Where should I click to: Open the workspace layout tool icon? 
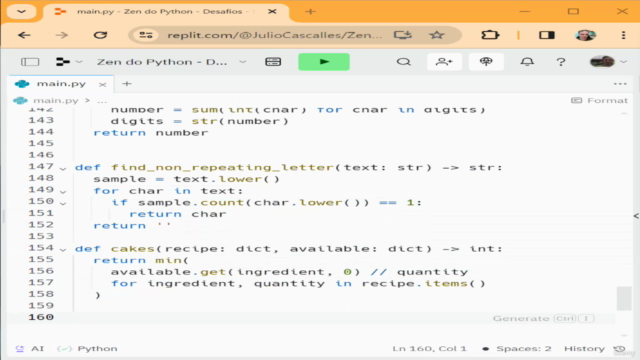(x=273, y=62)
